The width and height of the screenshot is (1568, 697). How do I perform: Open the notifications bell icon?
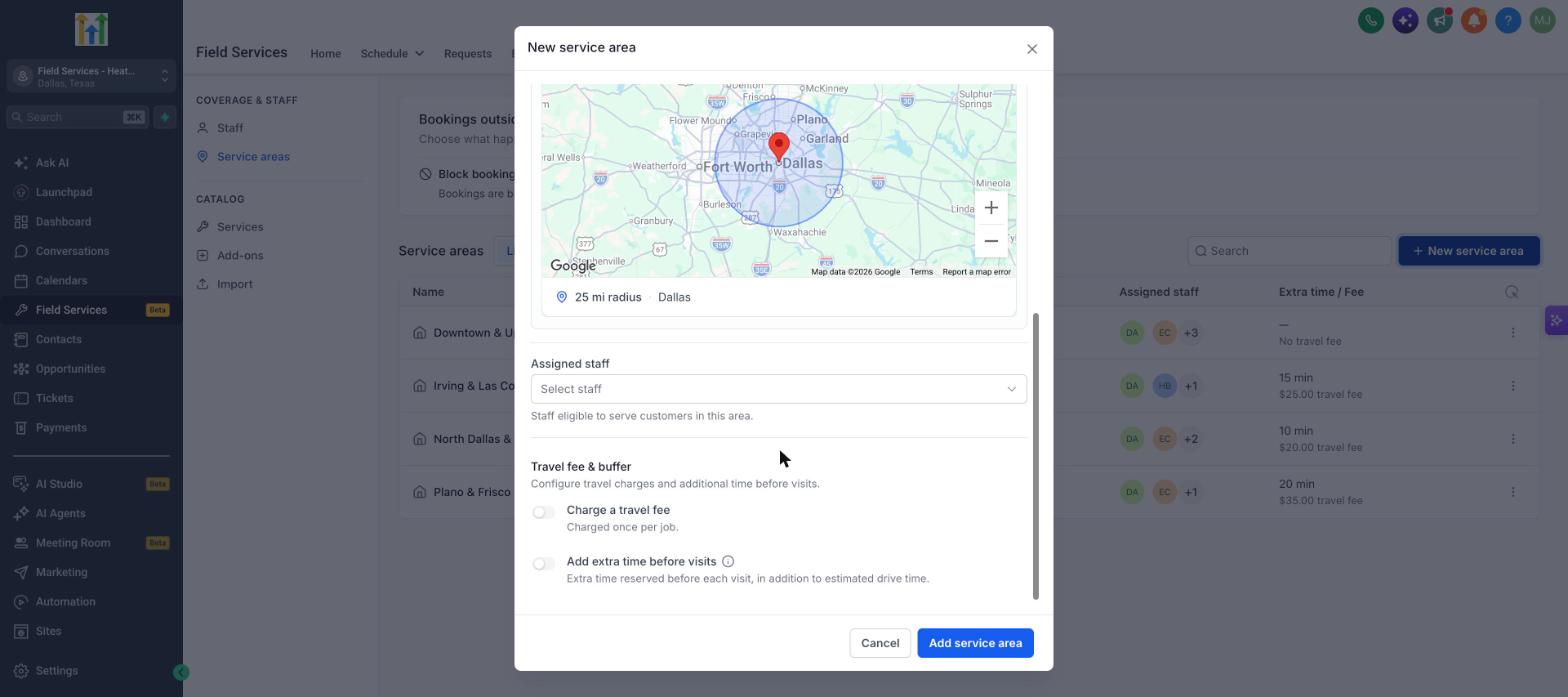point(1473,20)
